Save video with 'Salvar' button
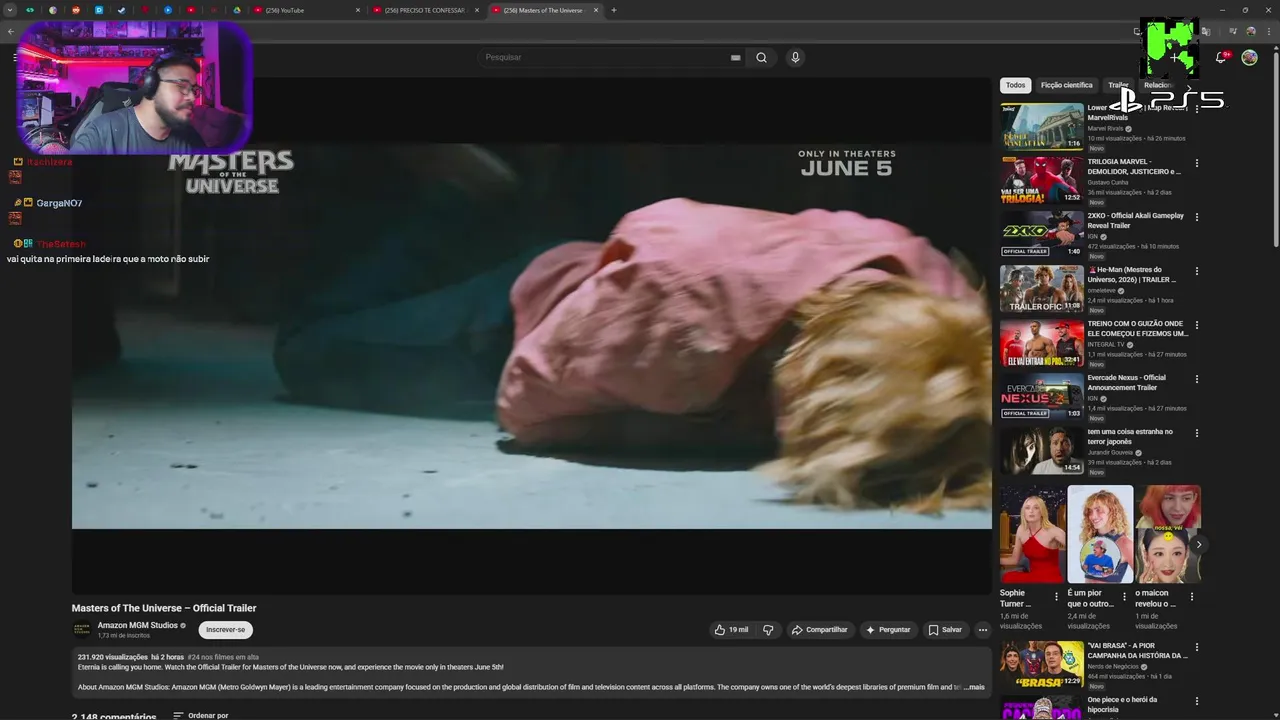Viewport: 1280px width, 720px height. (x=944, y=630)
